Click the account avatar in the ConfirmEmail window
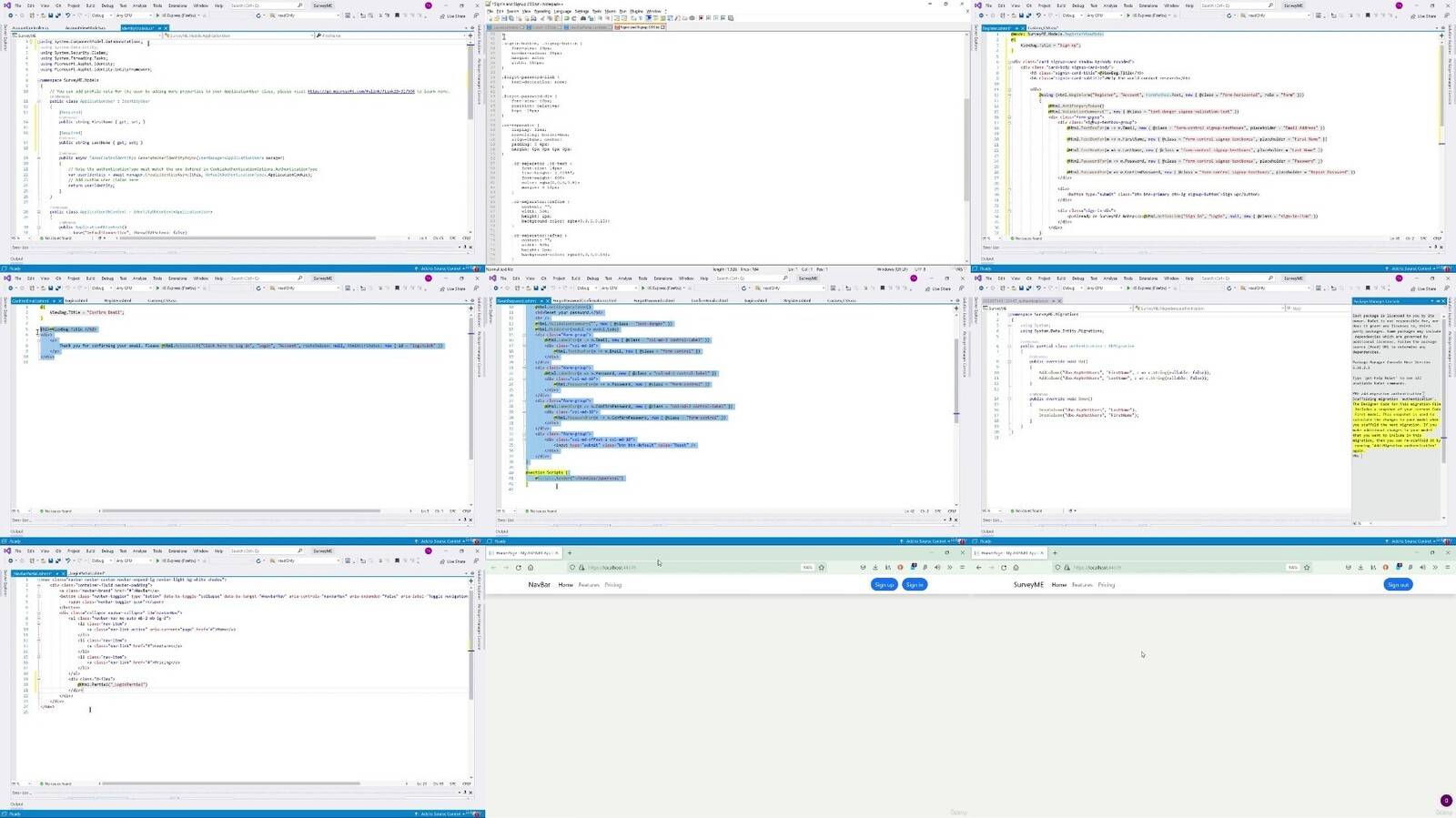Viewport: 1456px width, 818px height. pyautogui.click(x=429, y=278)
